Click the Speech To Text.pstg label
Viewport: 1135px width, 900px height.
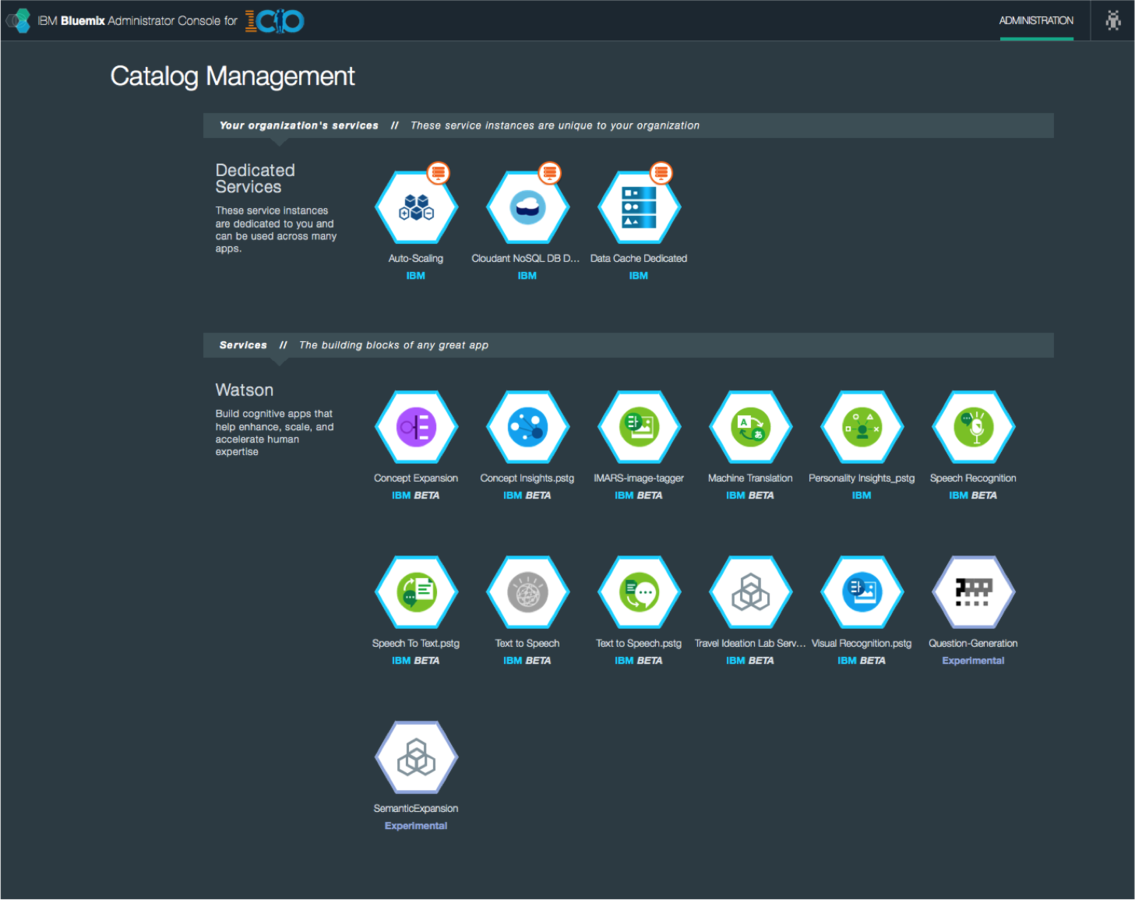tap(415, 643)
